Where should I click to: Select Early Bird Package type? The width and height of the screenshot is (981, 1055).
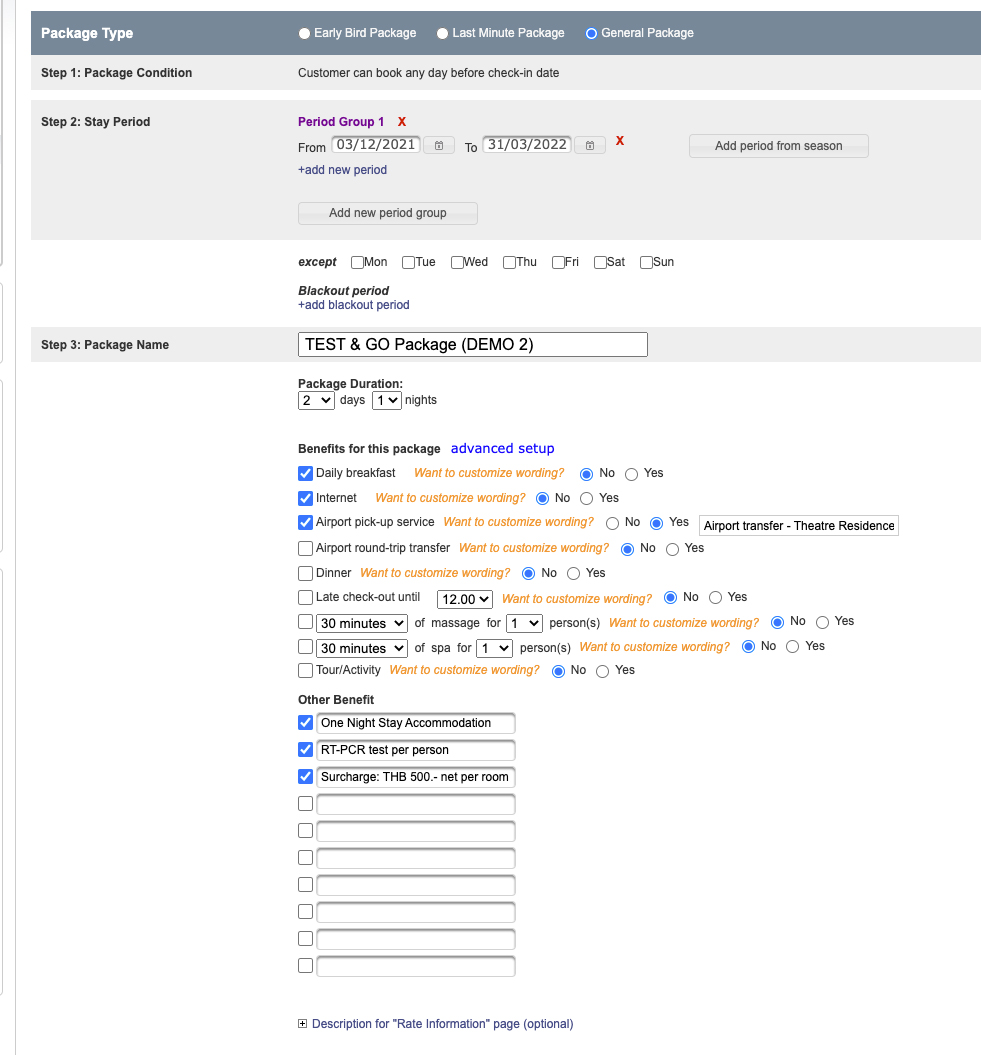(304, 33)
